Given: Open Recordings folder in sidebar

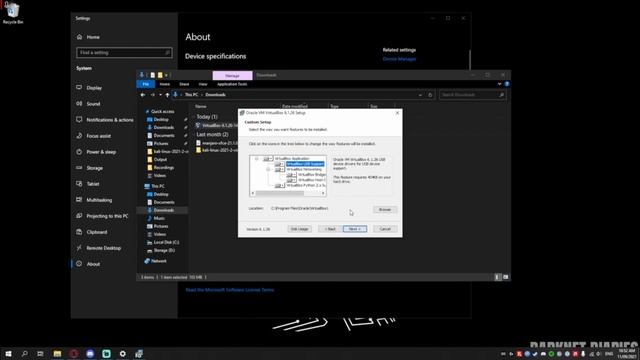Looking at the screenshot, I should (x=164, y=168).
